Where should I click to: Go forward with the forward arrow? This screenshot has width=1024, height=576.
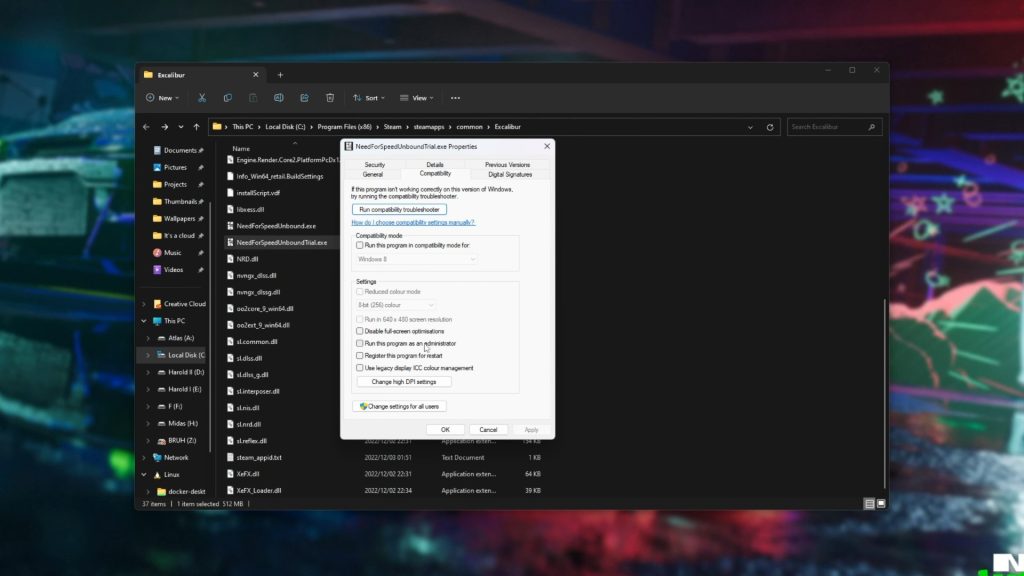pyautogui.click(x=165, y=127)
